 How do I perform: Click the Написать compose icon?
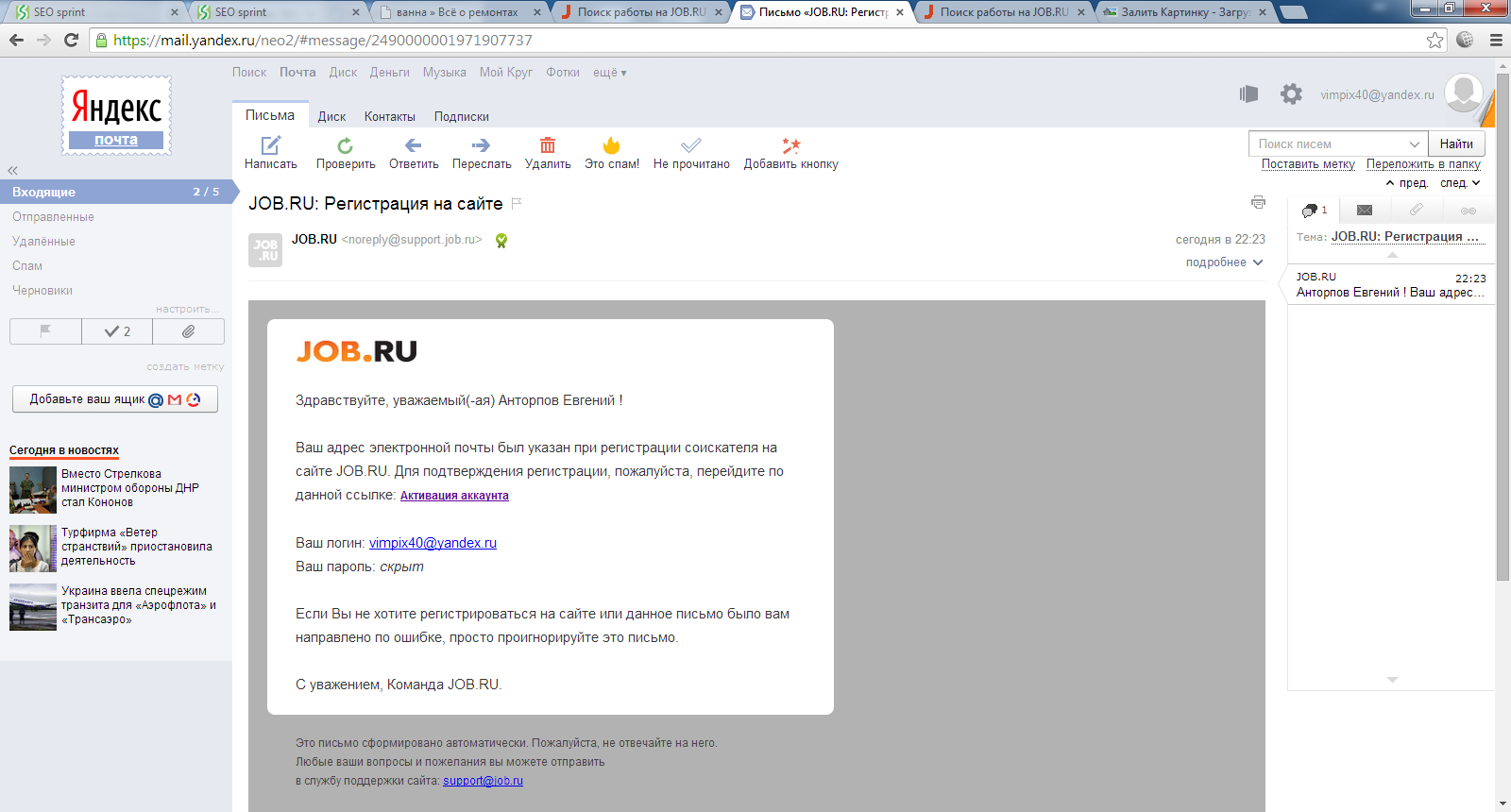pyautogui.click(x=271, y=144)
